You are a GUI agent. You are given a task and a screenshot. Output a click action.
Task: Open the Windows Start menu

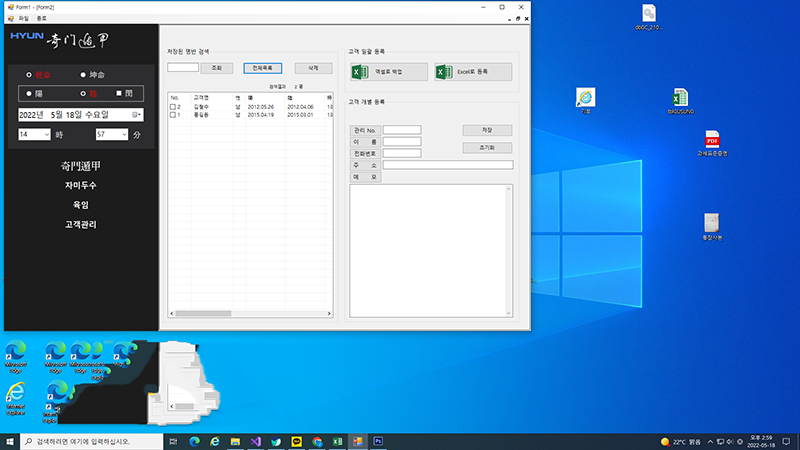10,441
